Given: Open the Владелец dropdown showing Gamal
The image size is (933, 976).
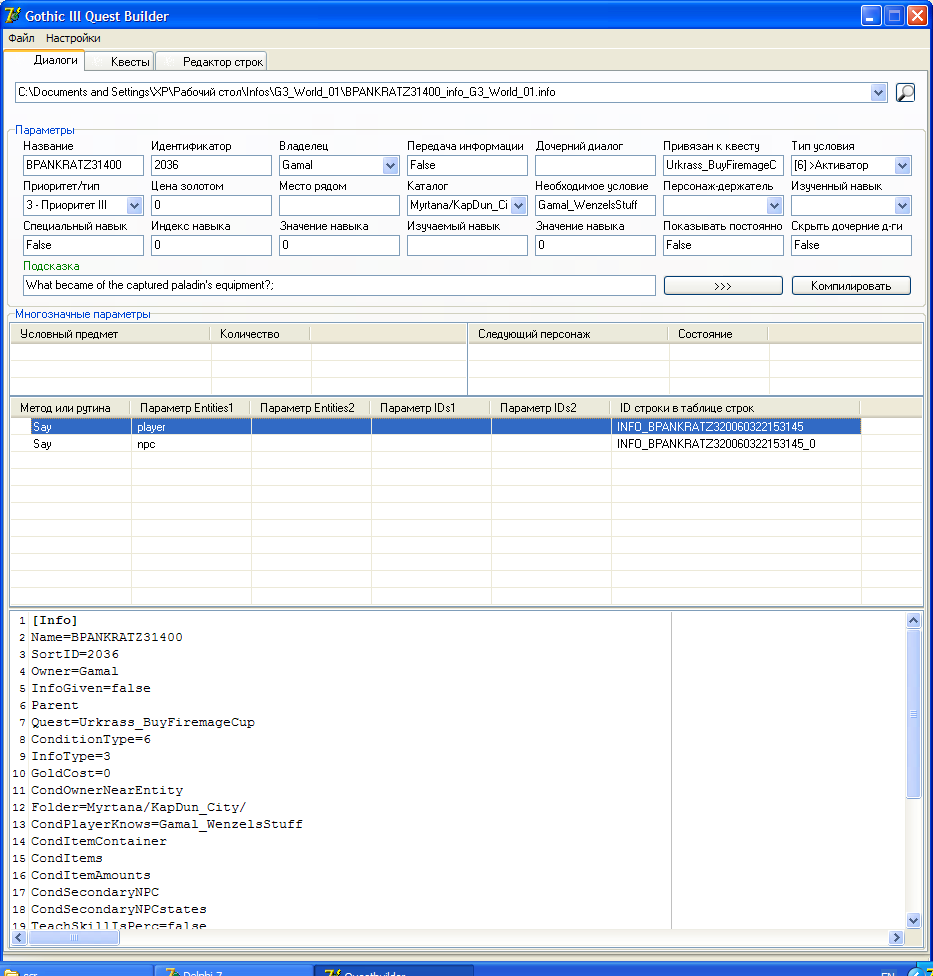Looking at the screenshot, I should pos(390,166).
